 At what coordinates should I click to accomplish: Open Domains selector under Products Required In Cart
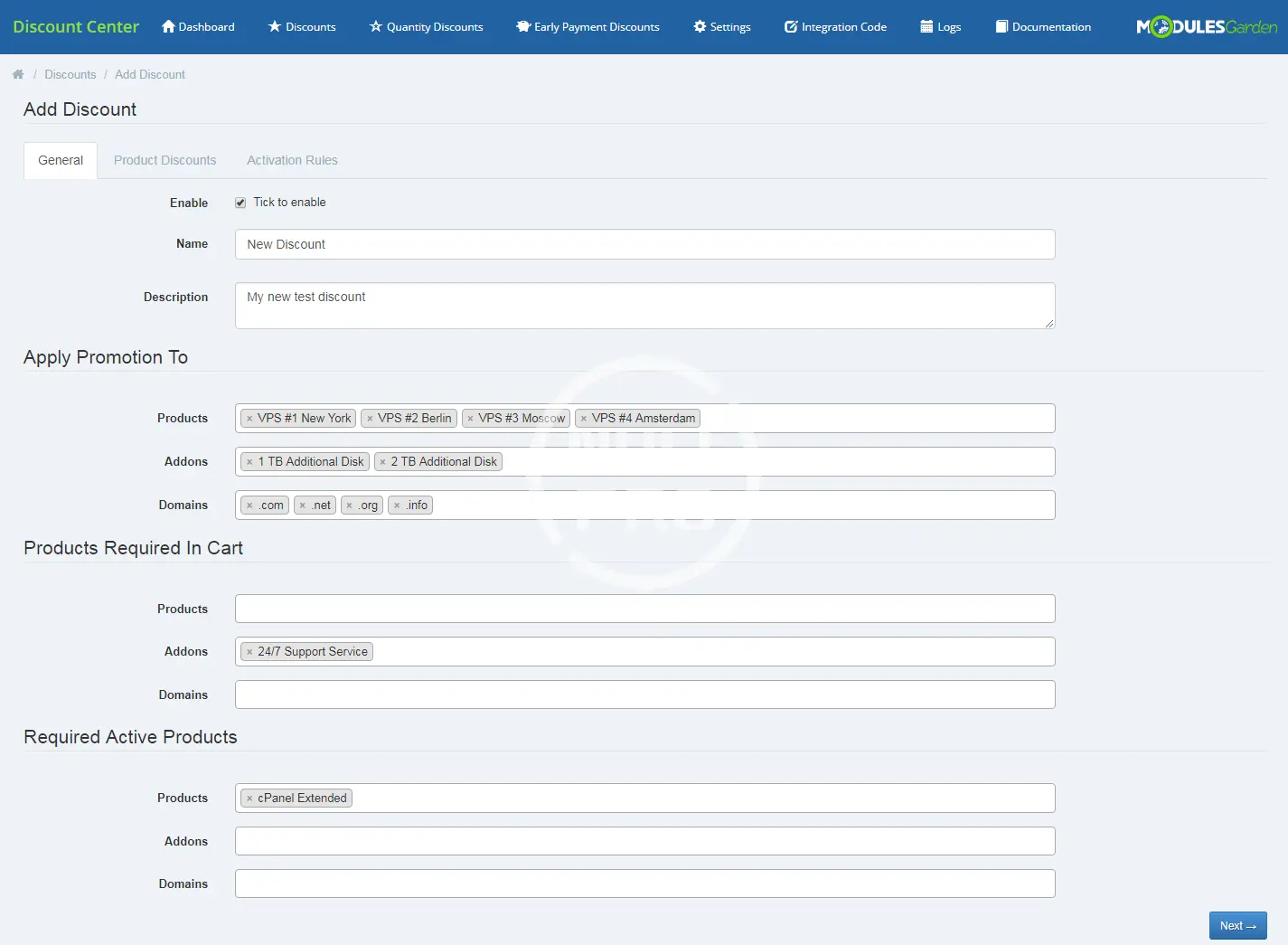click(x=645, y=695)
